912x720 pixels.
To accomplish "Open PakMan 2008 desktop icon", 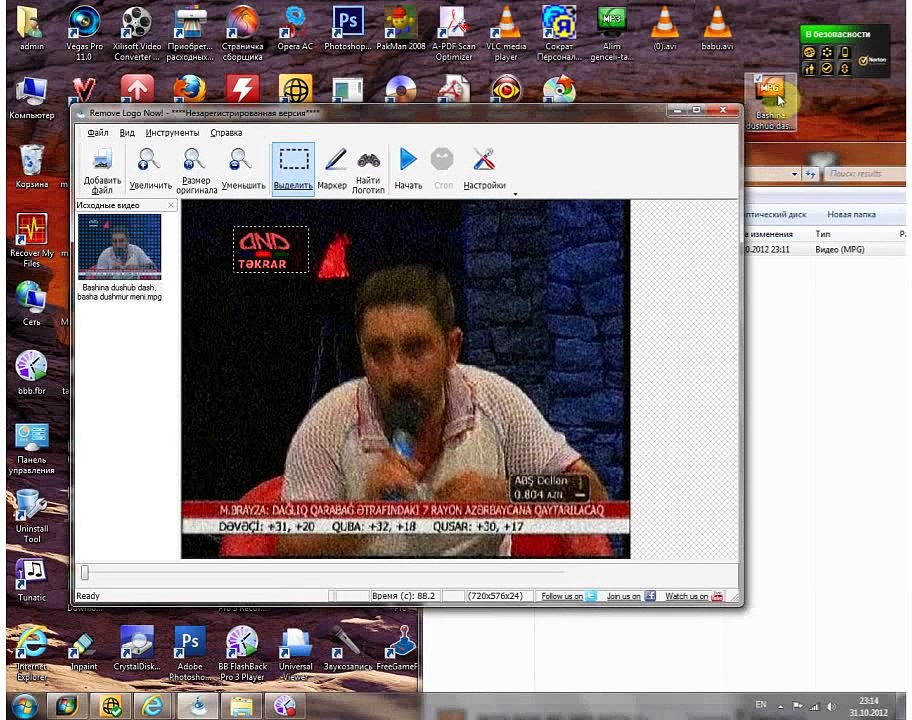I will click(x=401, y=29).
